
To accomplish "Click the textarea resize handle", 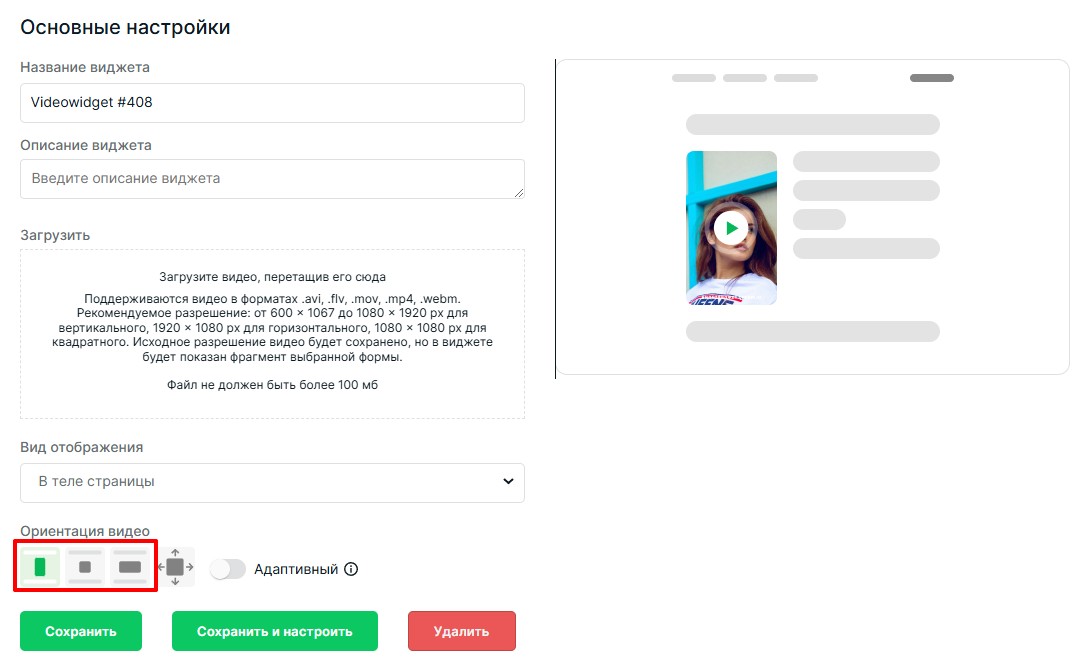I will pos(519,193).
